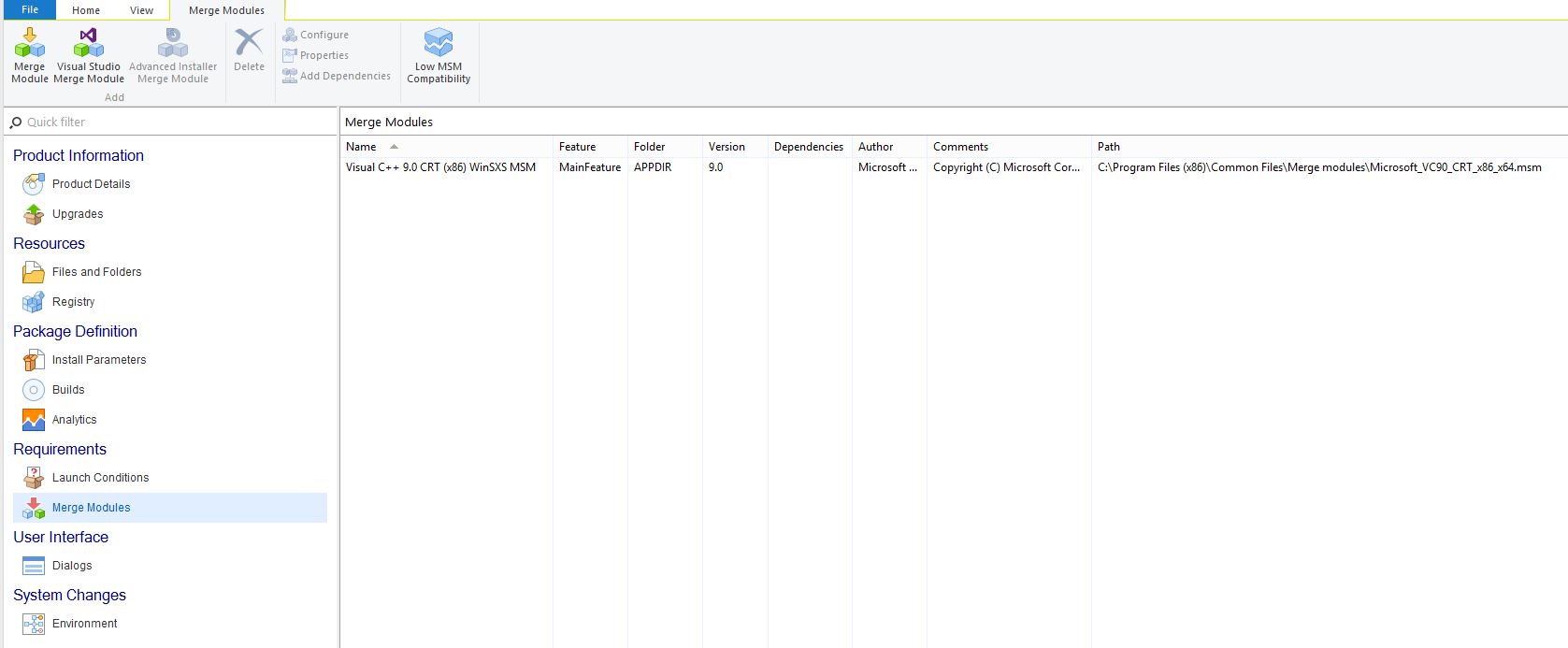Sort by Version column header

[735, 147]
